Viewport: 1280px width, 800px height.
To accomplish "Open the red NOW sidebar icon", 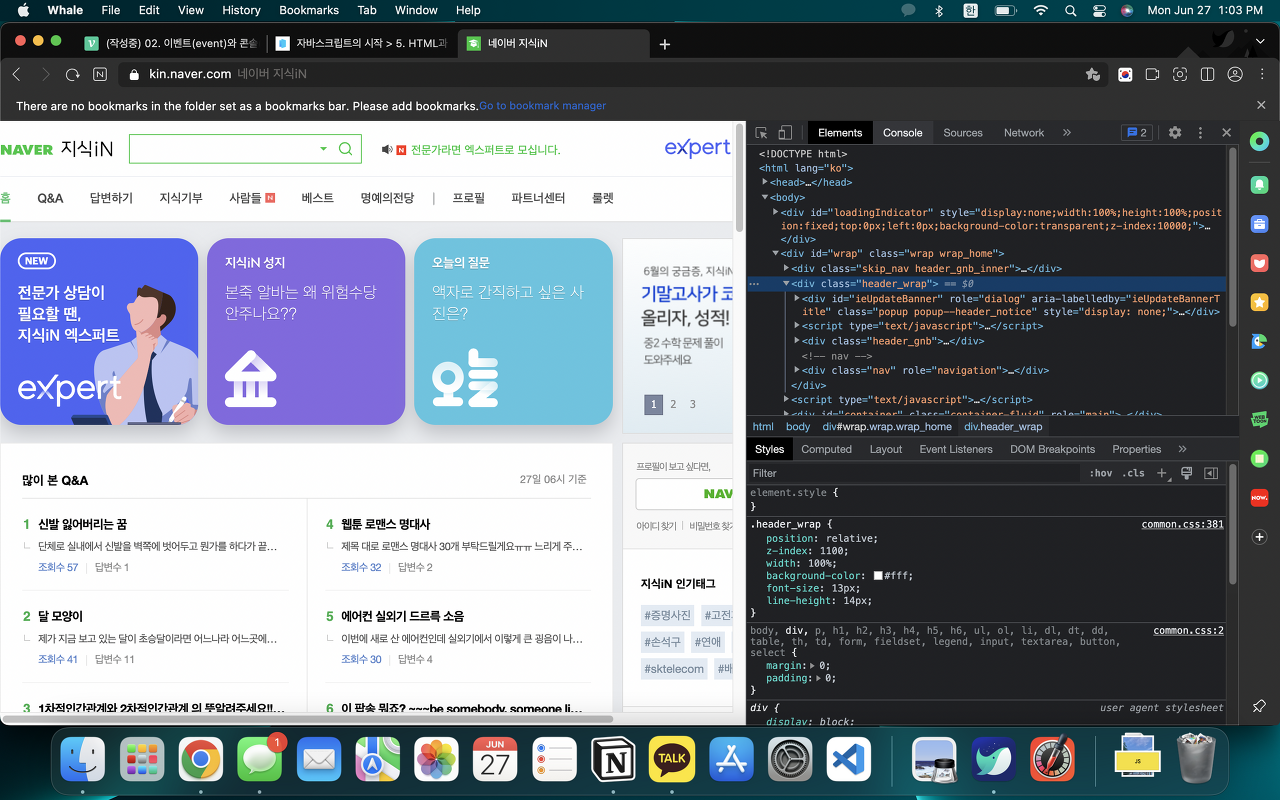I will pos(1260,497).
